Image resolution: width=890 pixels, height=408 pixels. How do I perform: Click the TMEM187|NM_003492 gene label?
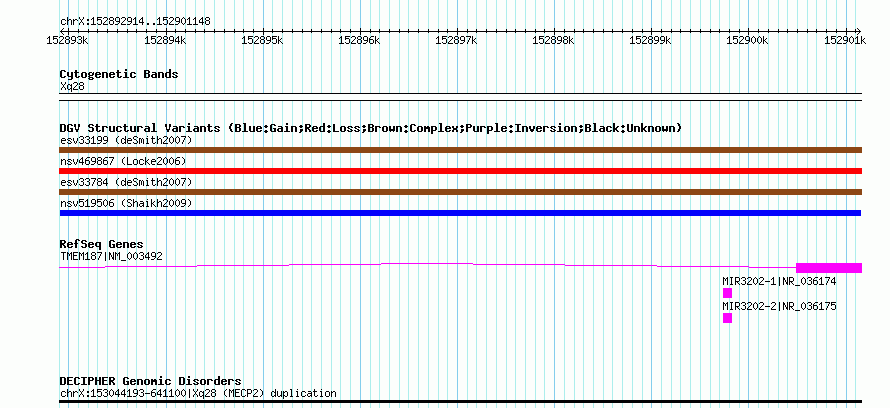(x=111, y=256)
